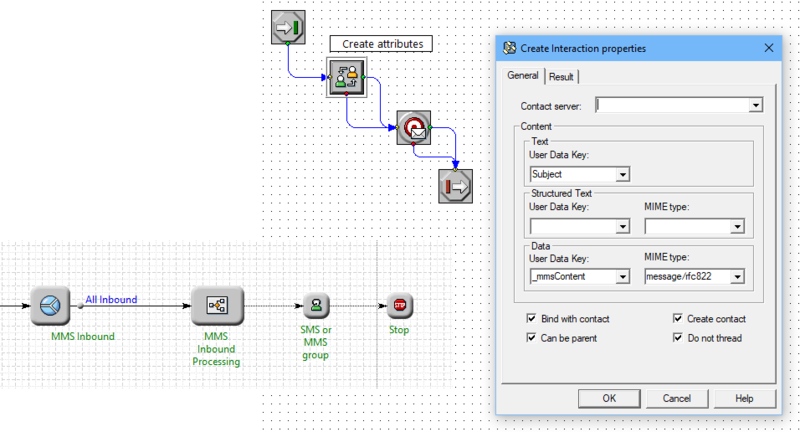800x432 pixels.
Task: Expand the Contact server dropdown
Action: point(756,104)
